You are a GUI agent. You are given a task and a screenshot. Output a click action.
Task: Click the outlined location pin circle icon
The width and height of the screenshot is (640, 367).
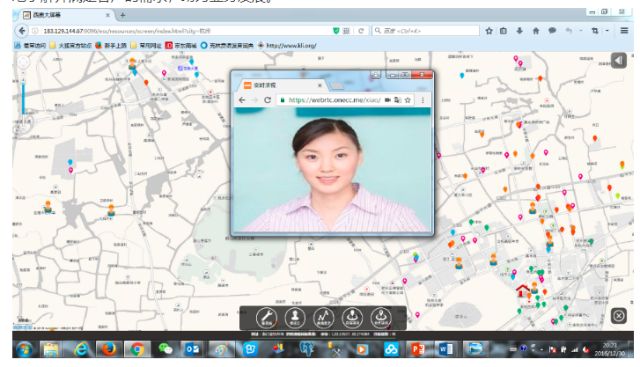coord(381,317)
